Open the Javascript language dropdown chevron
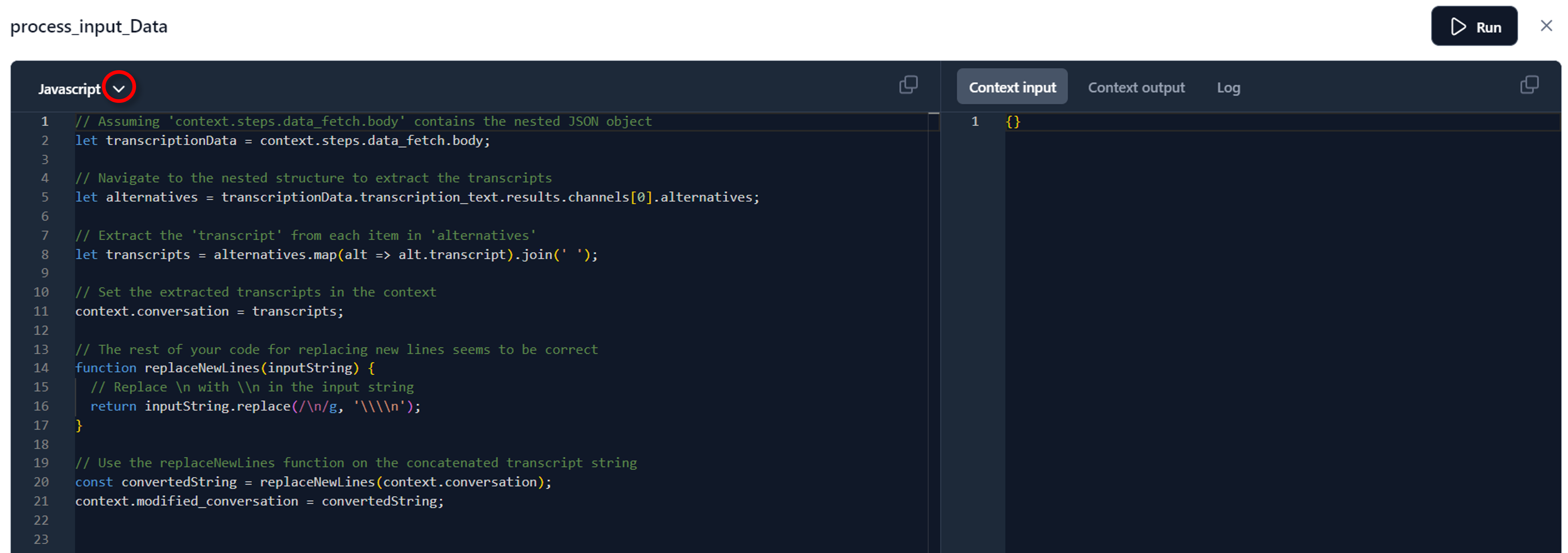Viewport: 1568px width, 553px height. [119, 89]
